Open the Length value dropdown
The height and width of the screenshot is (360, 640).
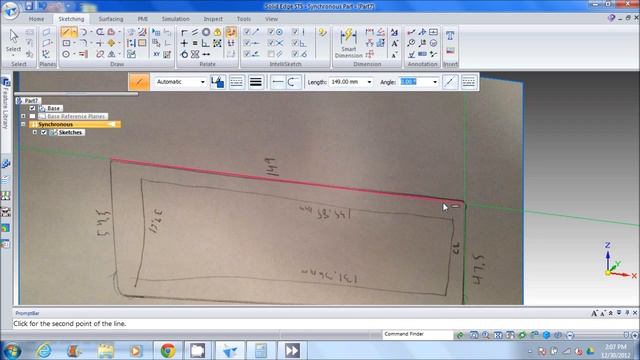pyautogui.click(x=369, y=82)
